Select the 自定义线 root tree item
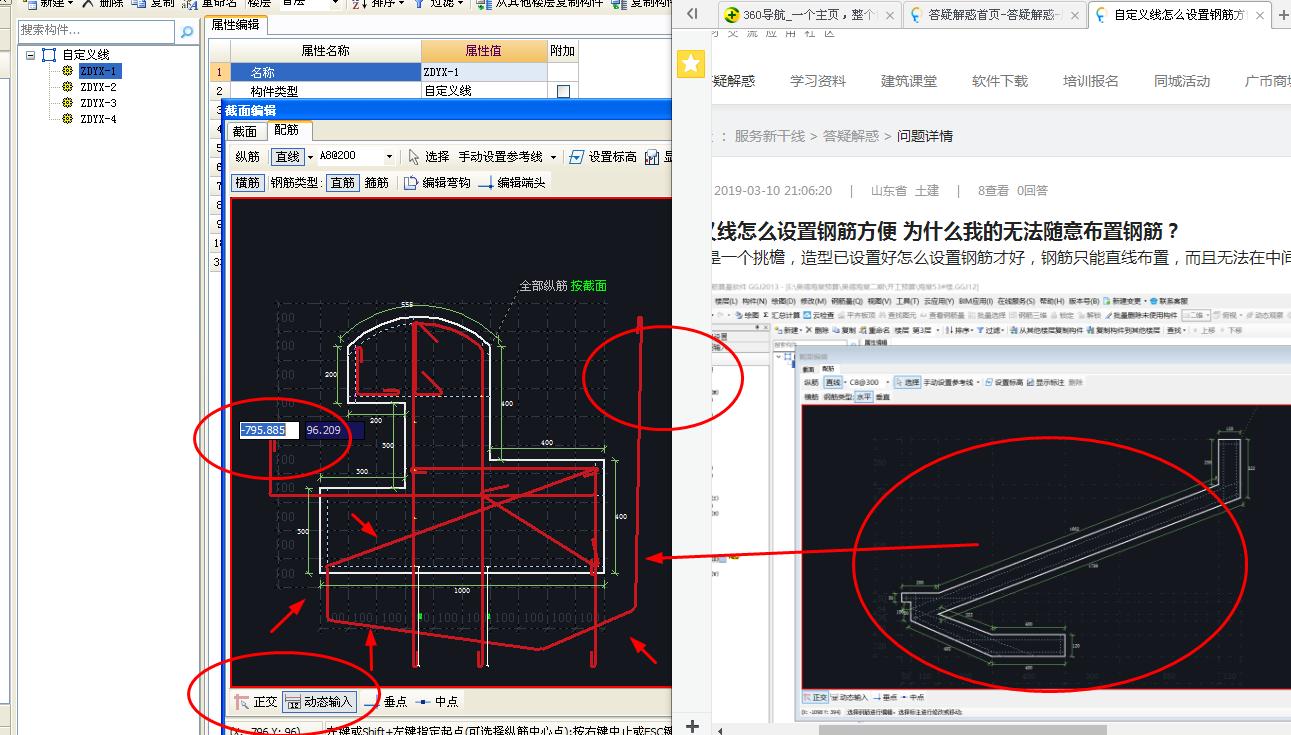Viewport: 1291px width, 735px height. (x=86, y=55)
